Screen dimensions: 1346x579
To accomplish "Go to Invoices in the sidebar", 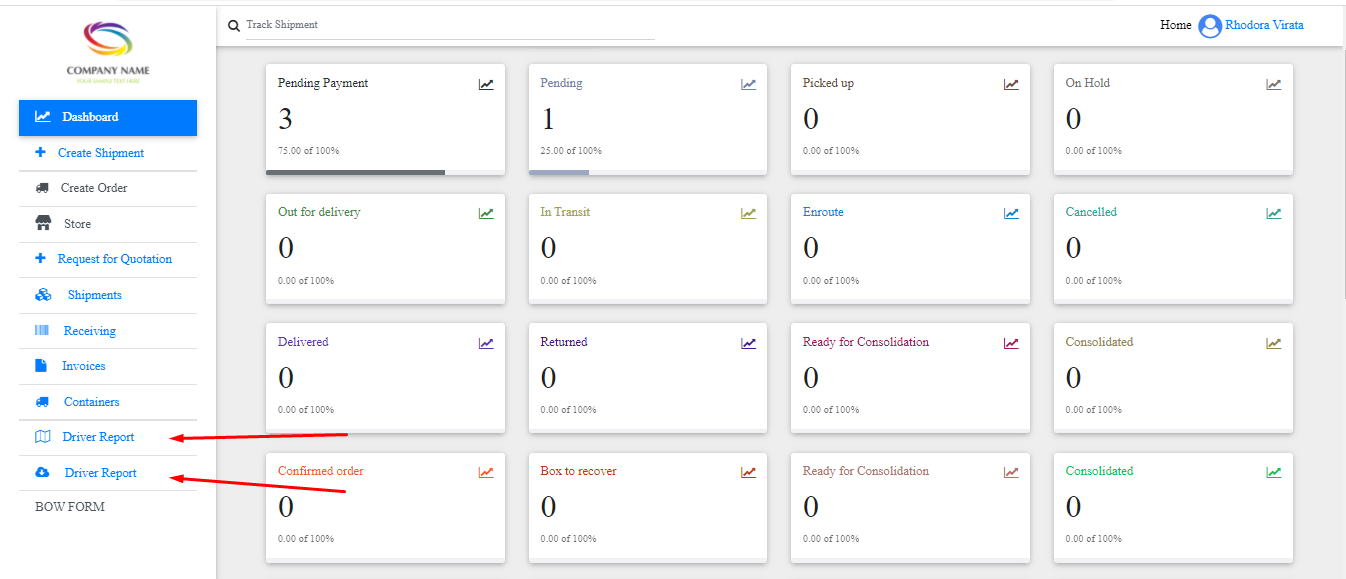I will coord(83,366).
